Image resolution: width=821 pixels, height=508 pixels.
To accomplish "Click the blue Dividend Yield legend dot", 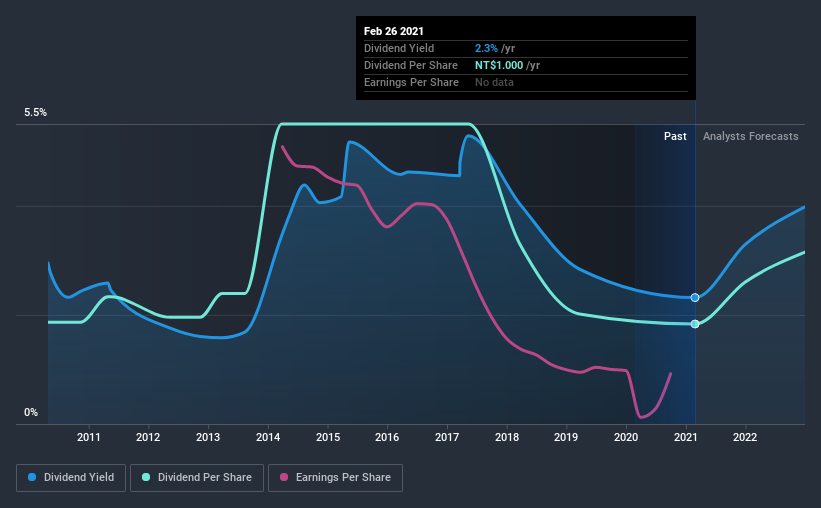I will click(32, 477).
